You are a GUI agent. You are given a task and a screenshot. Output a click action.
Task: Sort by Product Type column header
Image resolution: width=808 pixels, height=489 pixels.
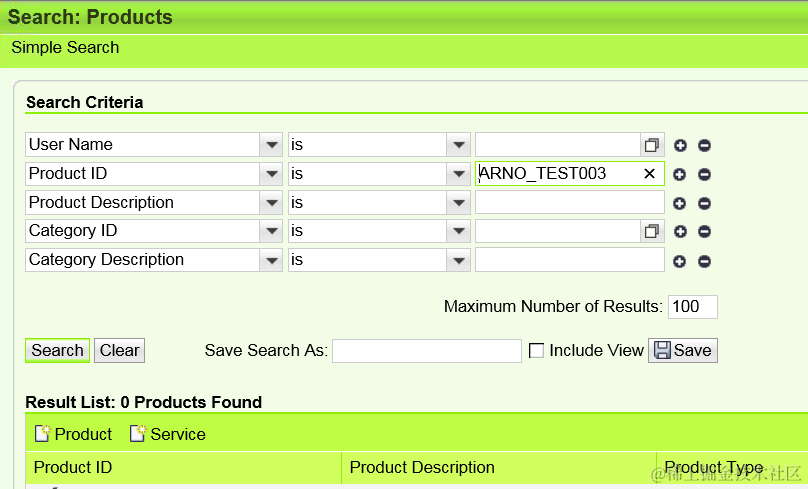(732, 467)
